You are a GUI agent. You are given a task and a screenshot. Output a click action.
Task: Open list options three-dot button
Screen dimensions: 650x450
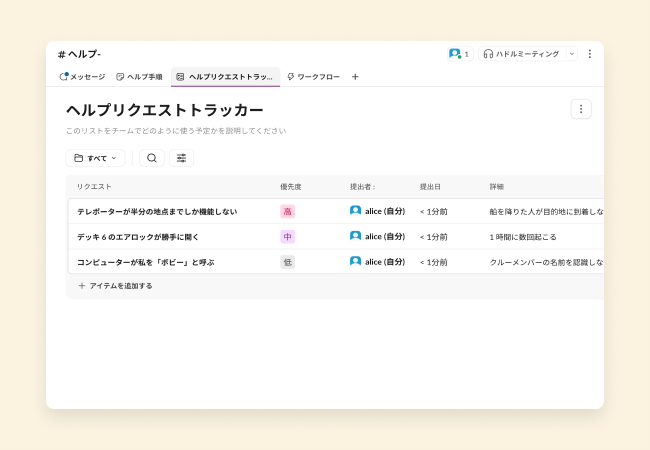(x=581, y=109)
